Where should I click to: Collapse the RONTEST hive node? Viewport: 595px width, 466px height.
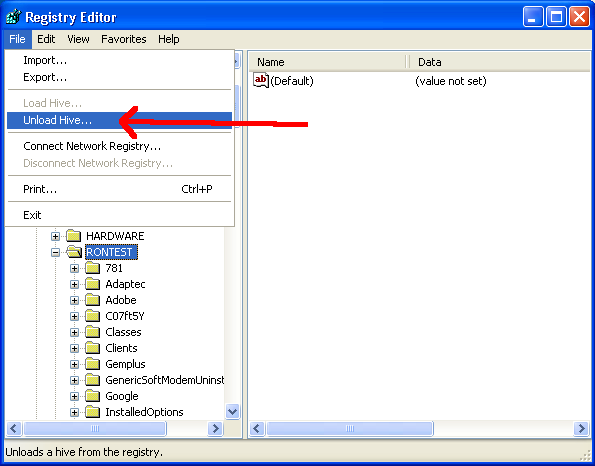pyautogui.click(x=55, y=252)
